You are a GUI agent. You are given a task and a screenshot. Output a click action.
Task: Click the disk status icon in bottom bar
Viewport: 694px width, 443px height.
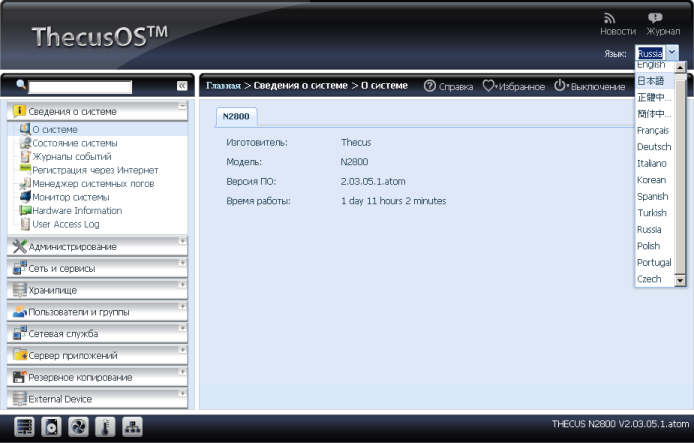pyautogui.click(x=51, y=427)
